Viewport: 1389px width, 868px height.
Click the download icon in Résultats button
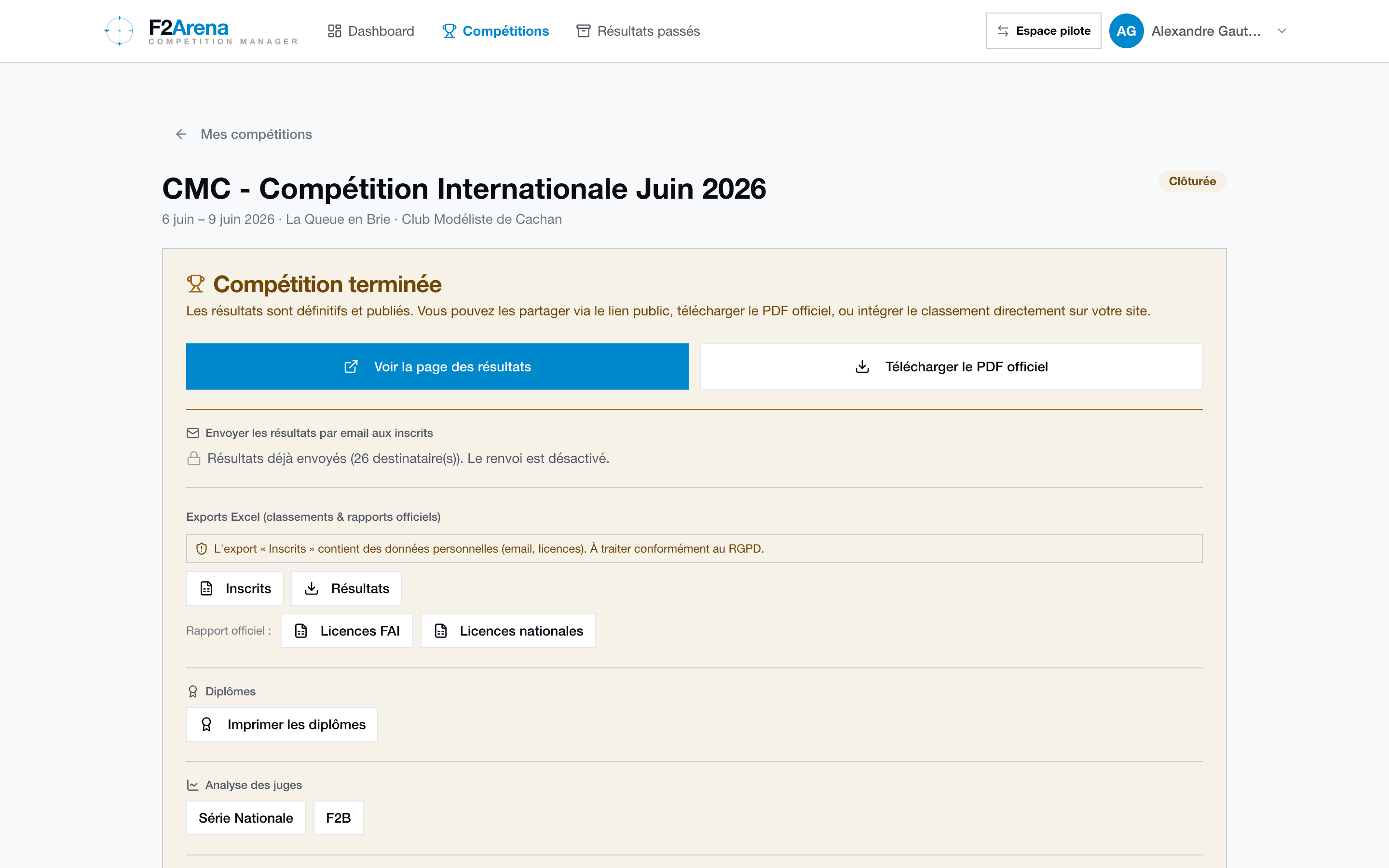pos(312,588)
